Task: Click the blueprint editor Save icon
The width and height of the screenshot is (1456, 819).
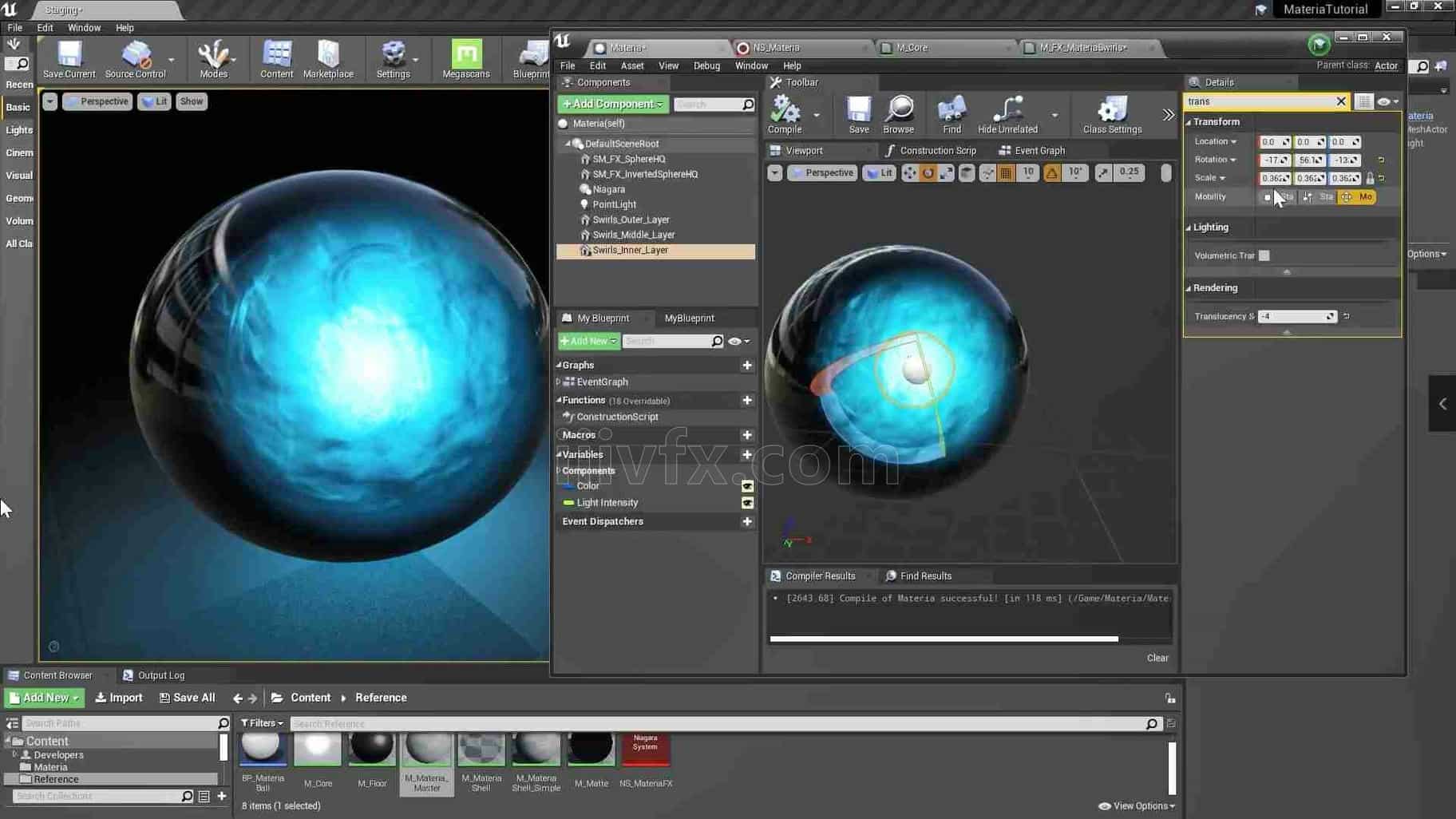Action: point(859,115)
